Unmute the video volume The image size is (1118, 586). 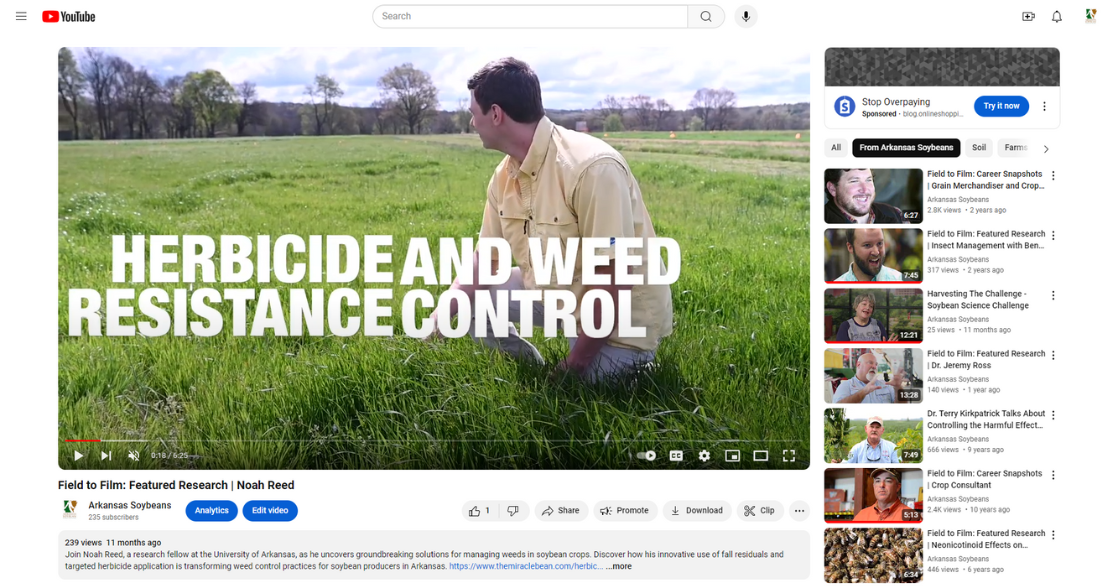133,455
